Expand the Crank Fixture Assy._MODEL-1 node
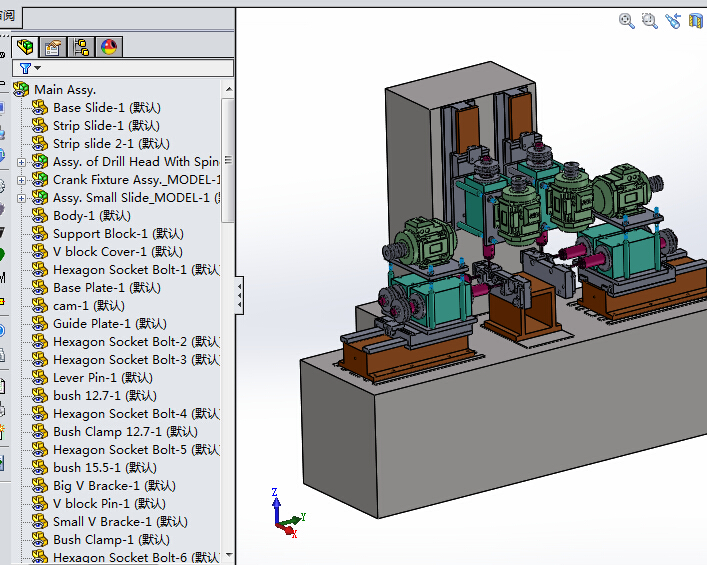The width and height of the screenshot is (707, 565). (x=21, y=180)
